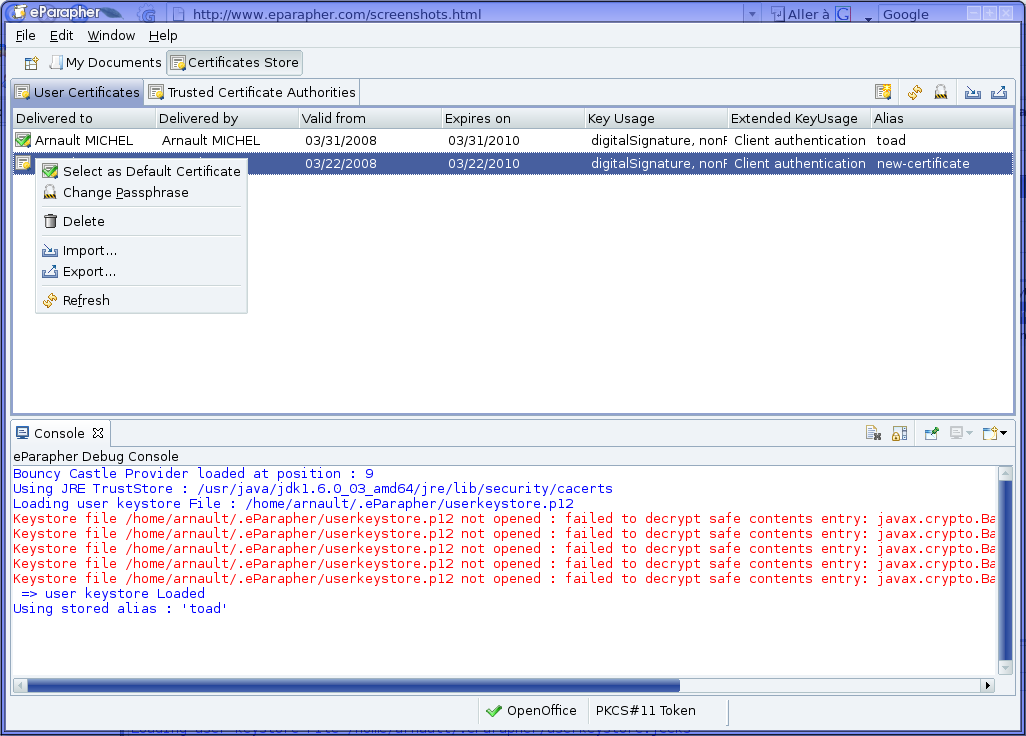Open the Window menu
1026x736 pixels.
[x=111, y=35]
